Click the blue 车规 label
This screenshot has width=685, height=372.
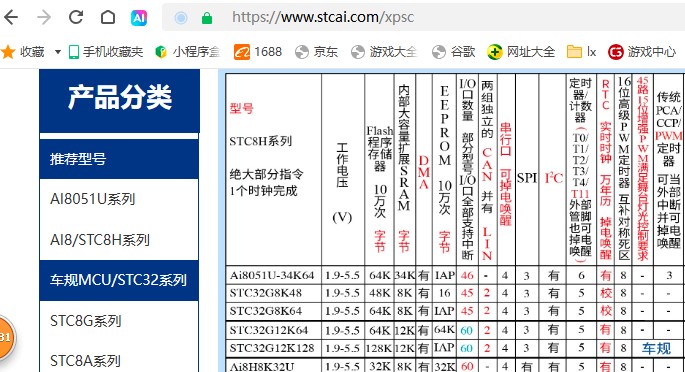click(x=656, y=348)
